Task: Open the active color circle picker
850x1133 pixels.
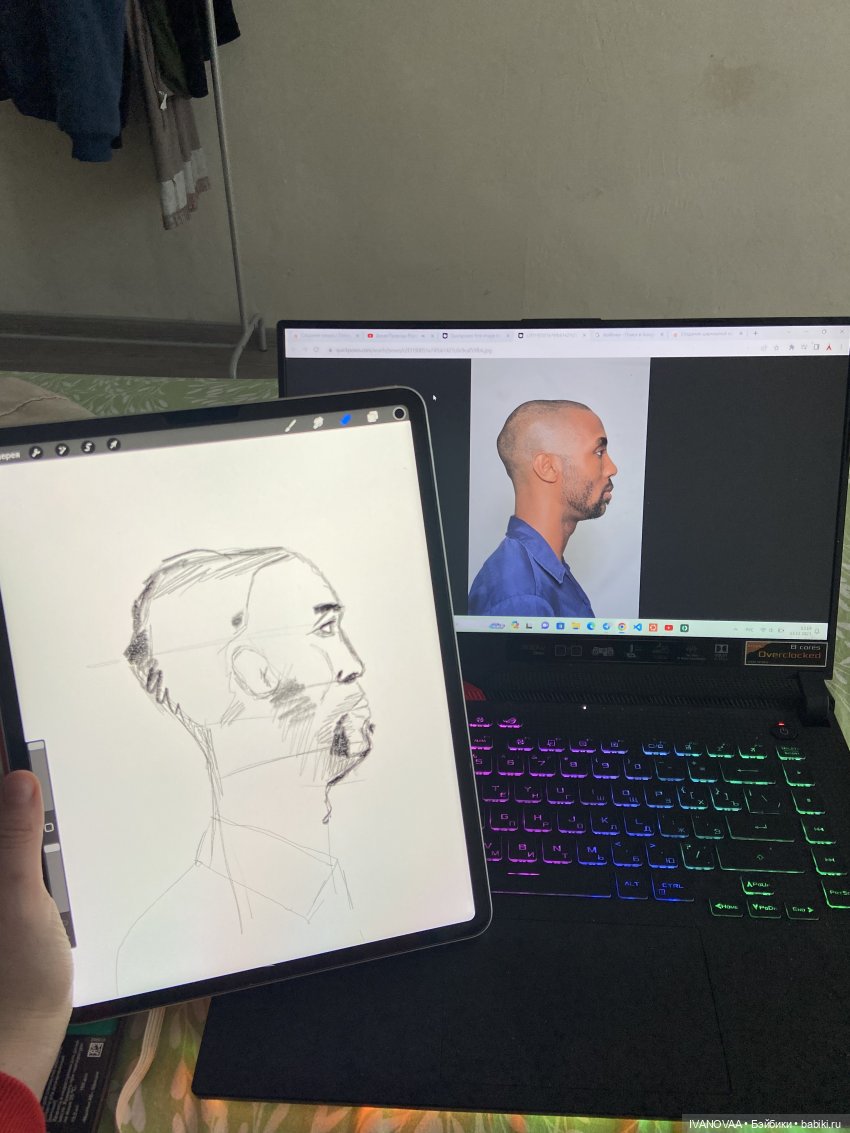Action: click(x=399, y=413)
